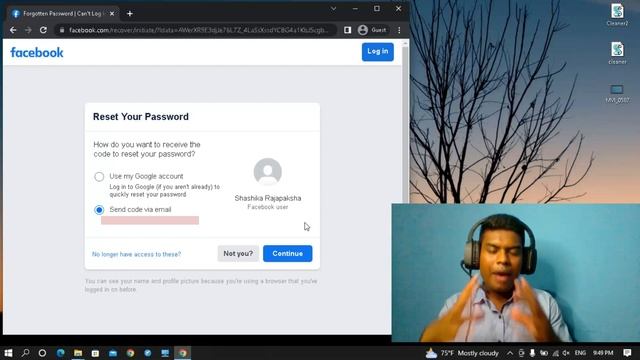Open the Mail app on taskbar
The image size is (640, 360).
(x=113, y=353)
